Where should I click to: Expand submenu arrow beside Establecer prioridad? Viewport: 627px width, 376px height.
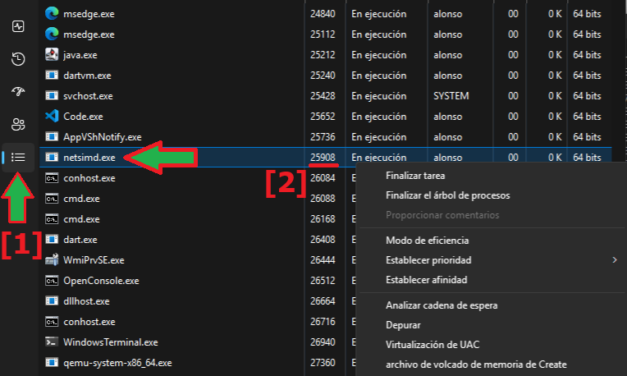pos(615,260)
